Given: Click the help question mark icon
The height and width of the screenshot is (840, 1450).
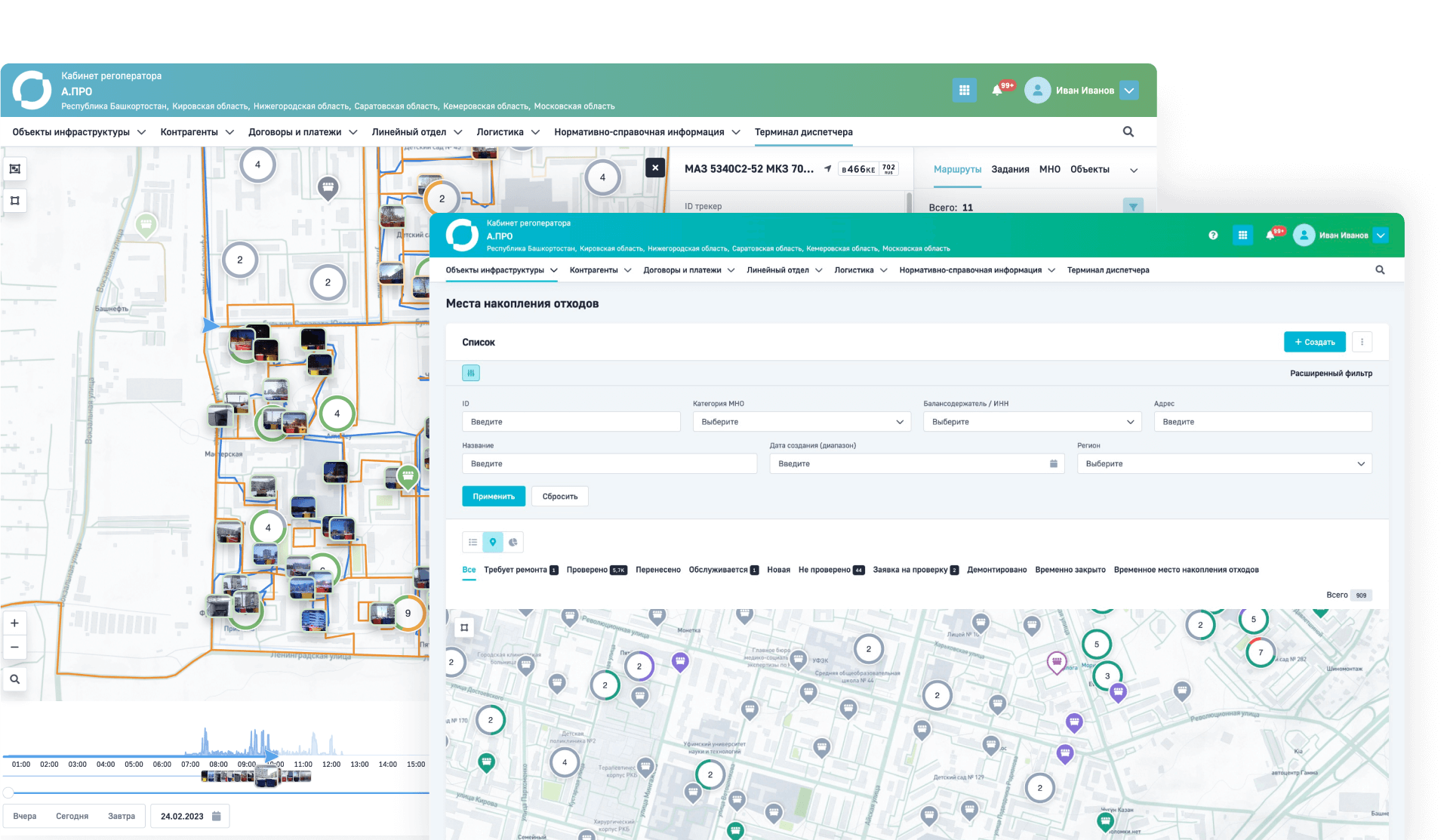Looking at the screenshot, I should (1213, 235).
